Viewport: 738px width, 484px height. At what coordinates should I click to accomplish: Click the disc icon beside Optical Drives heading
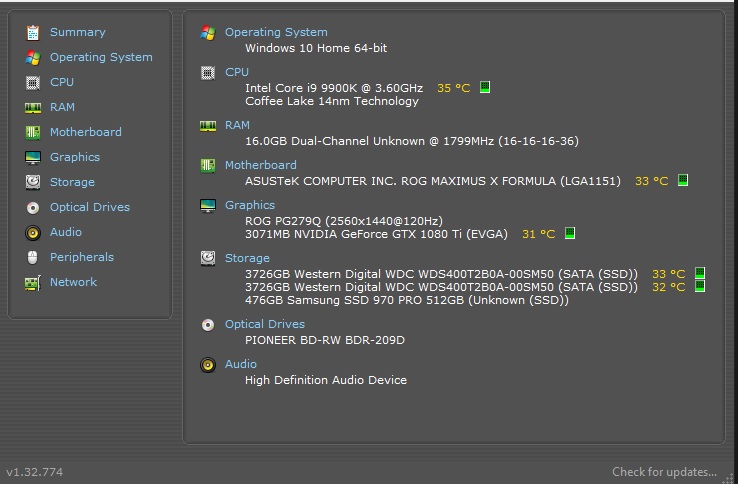pos(208,325)
